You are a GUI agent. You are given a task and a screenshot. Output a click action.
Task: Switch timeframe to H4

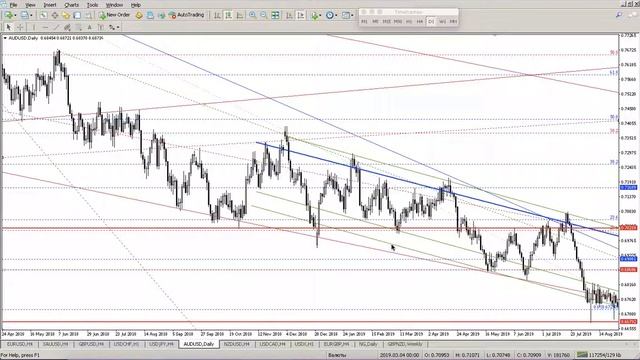420,22
